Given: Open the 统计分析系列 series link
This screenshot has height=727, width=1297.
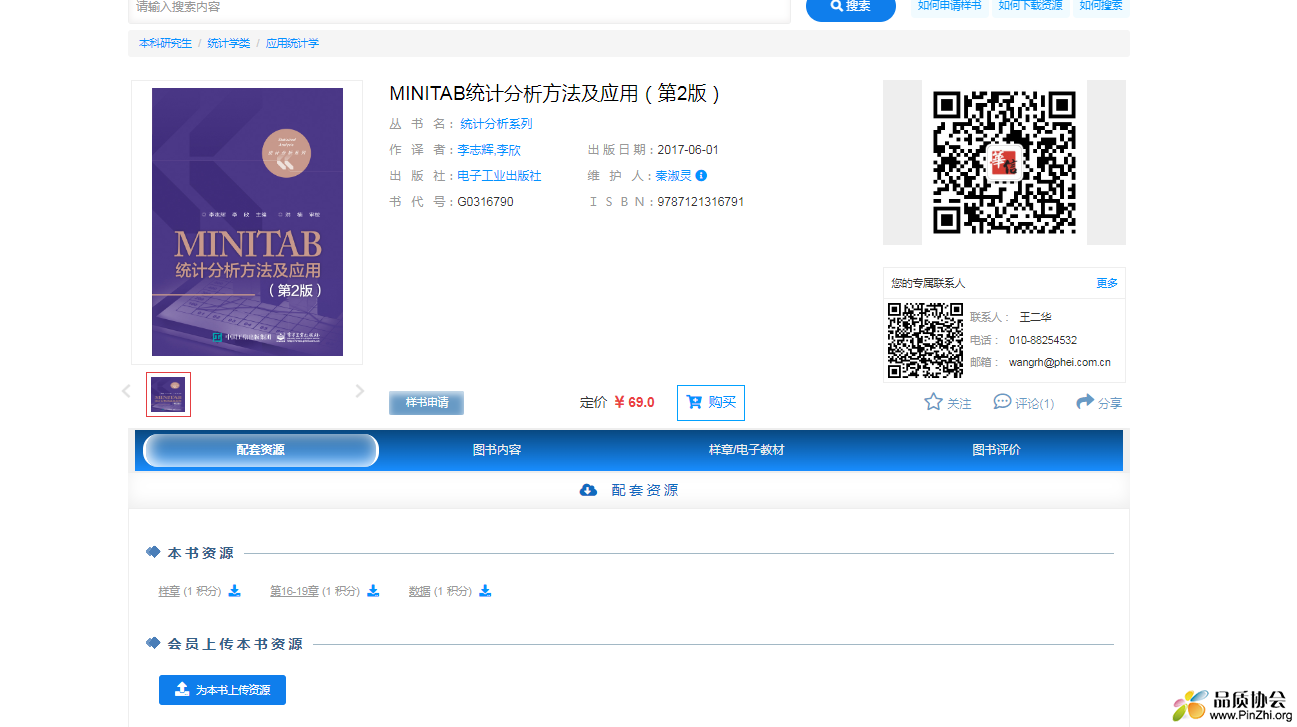Looking at the screenshot, I should [x=496, y=124].
